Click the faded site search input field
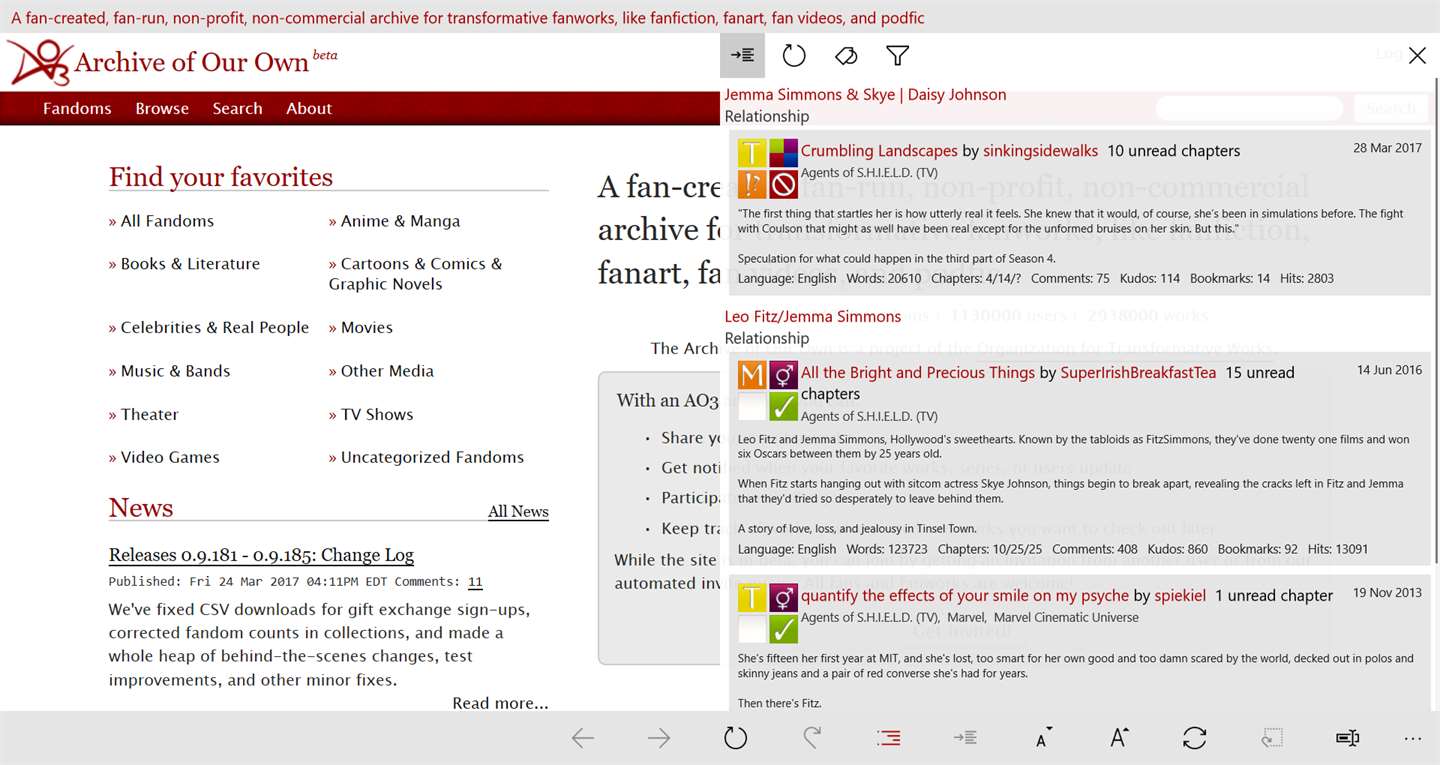The width and height of the screenshot is (1440, 765). [1249, 108]
